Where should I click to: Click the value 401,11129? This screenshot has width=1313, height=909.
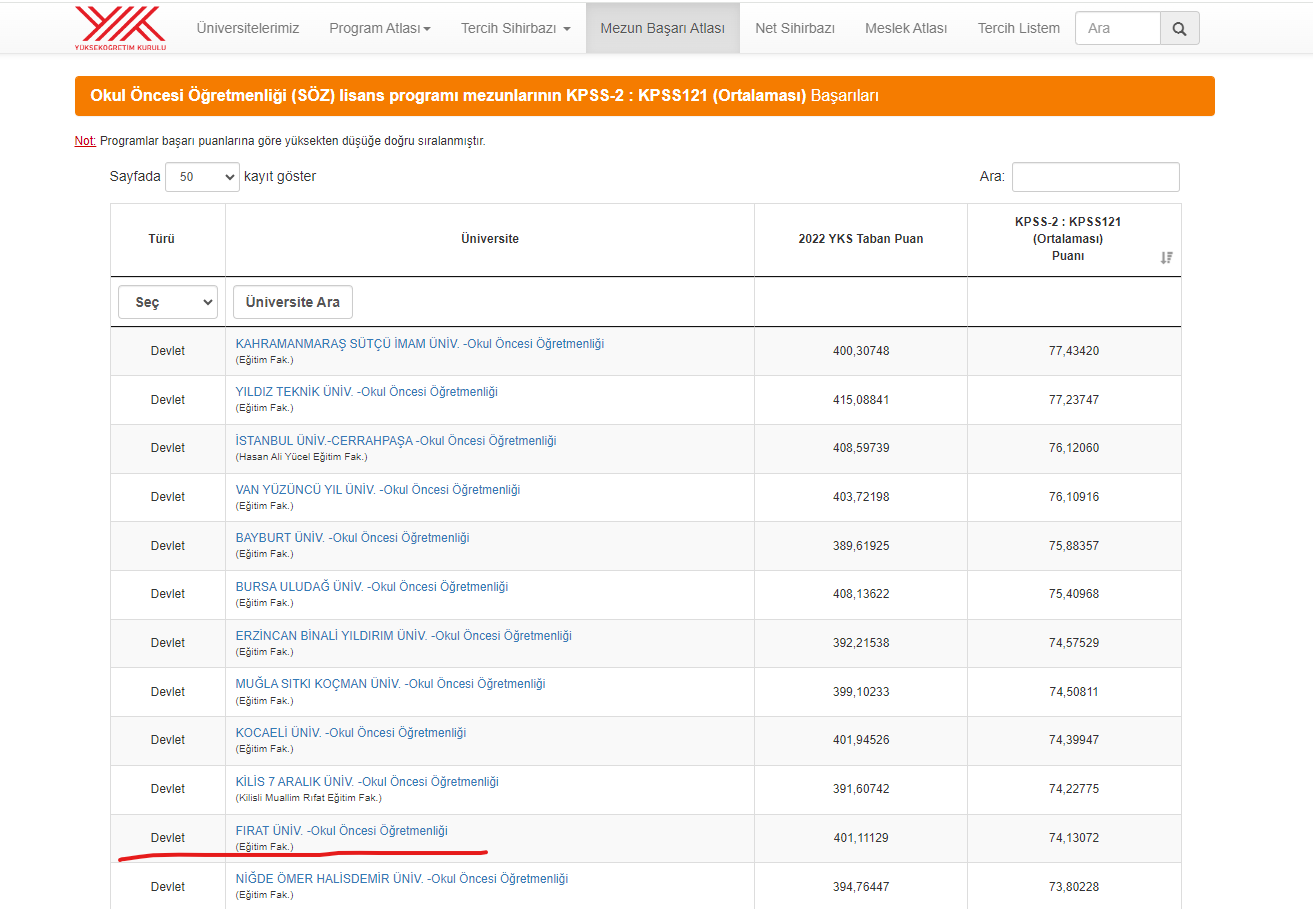pos(861,838)
